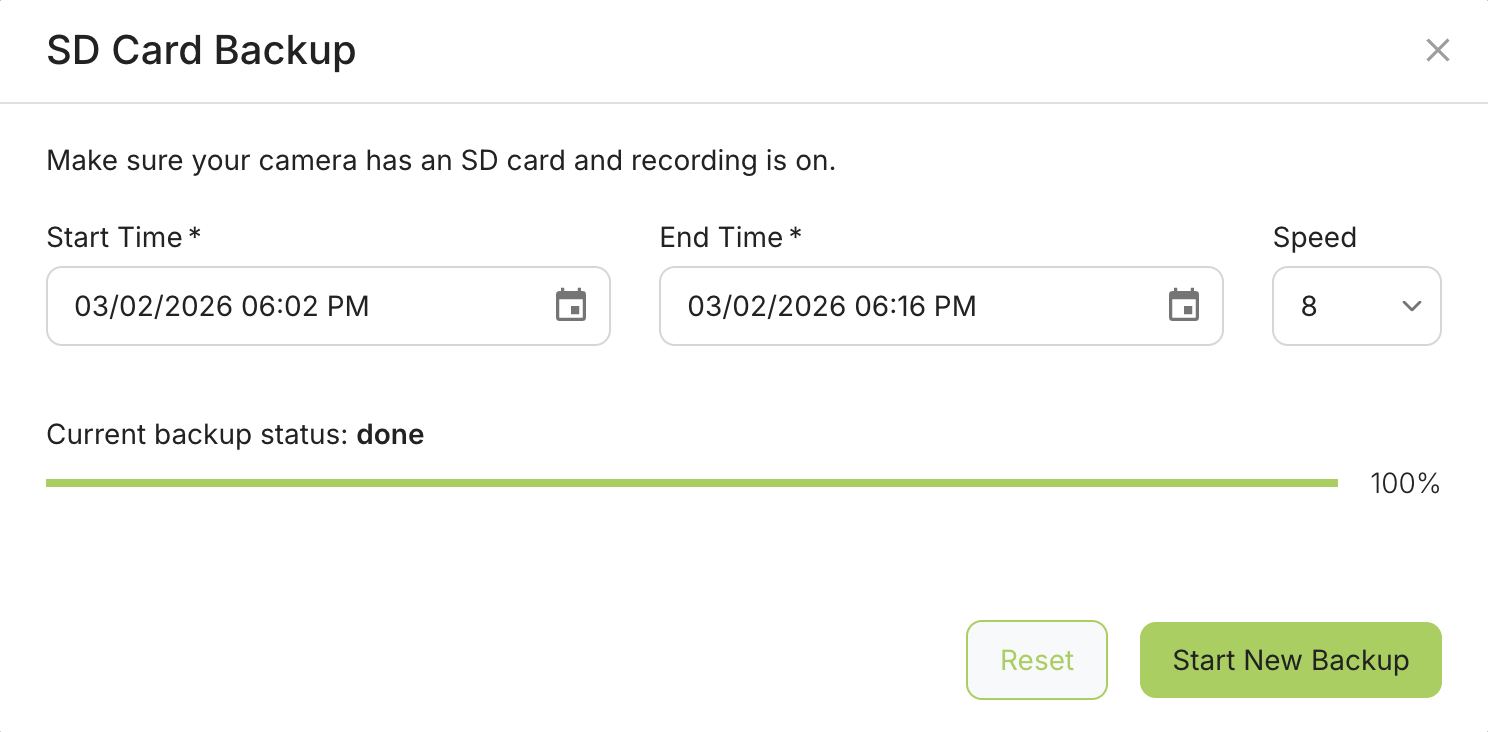
Task: Expand the Speed dropdown chevron
Action: pyautogui.click(x=1411, y=306)
